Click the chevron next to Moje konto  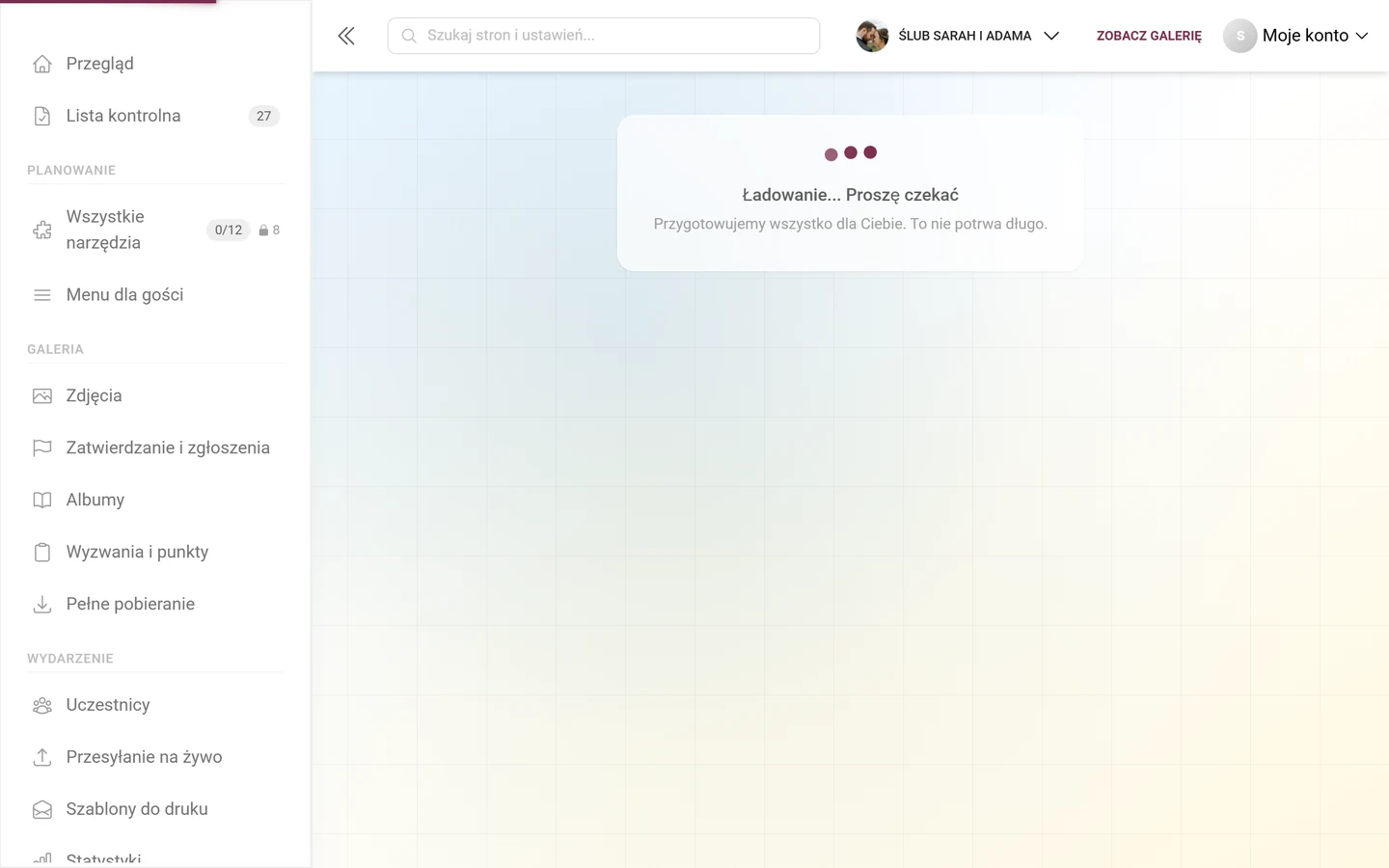(x=1362, y=36)
